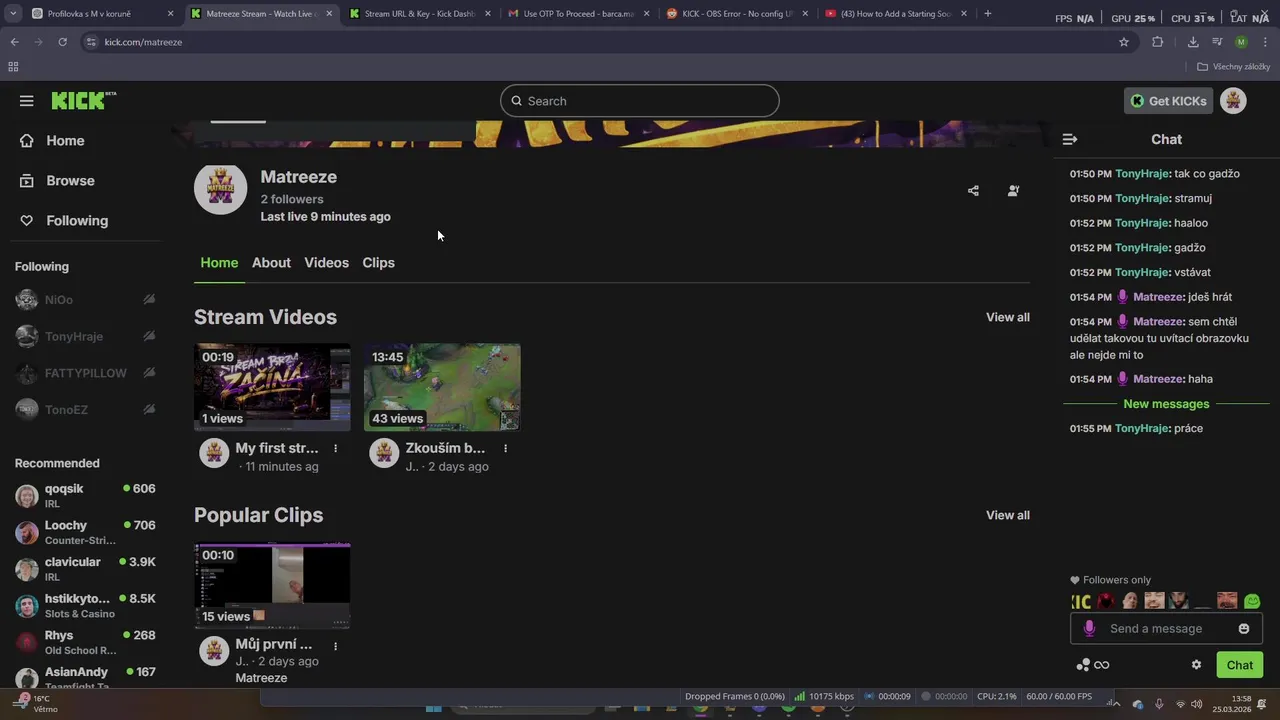Click the taskbar Wi-Fi icon
Viewport: 1280px width, 720px height.
click(x=1181, y=704)
